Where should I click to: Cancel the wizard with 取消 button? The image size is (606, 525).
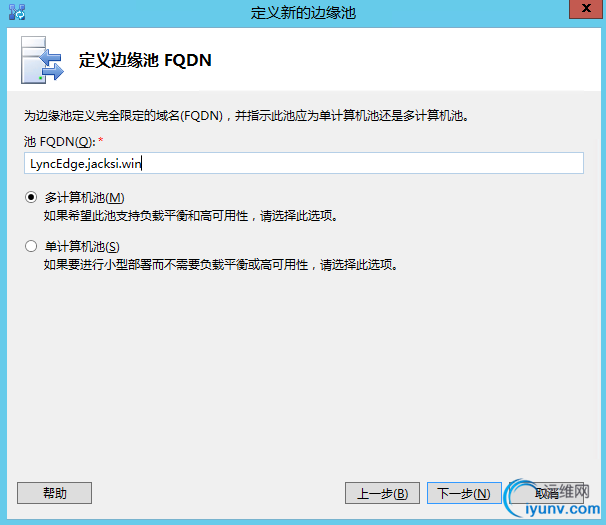pos(546,493)
